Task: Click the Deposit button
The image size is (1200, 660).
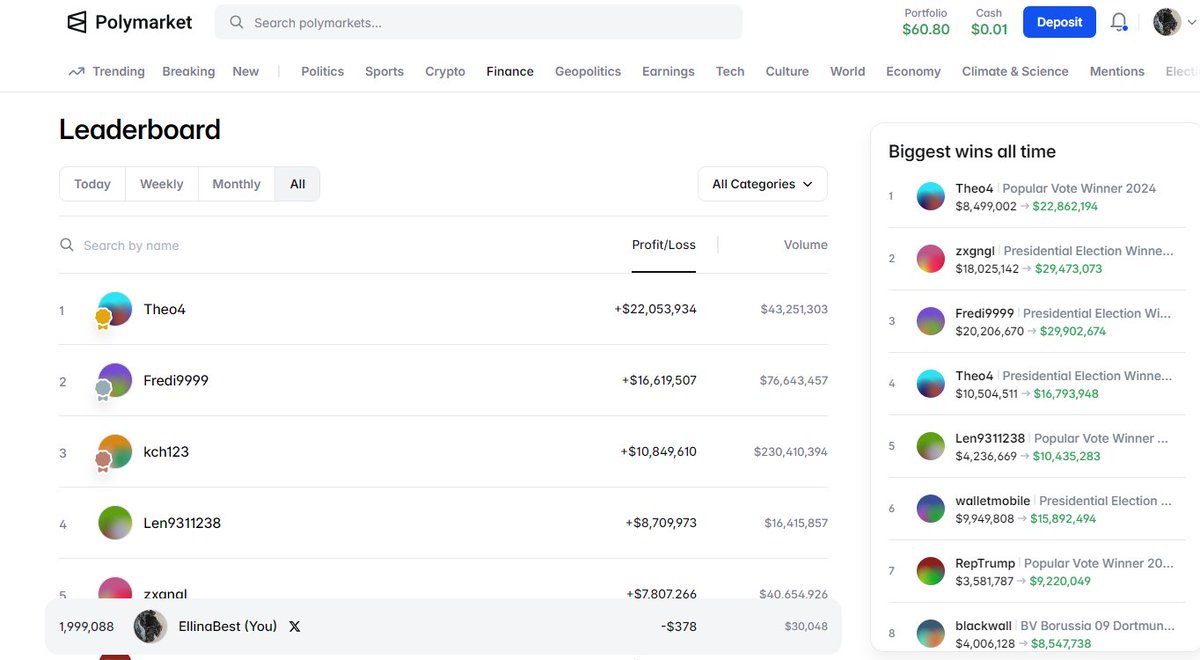Action: click(x=1059, y=22)
